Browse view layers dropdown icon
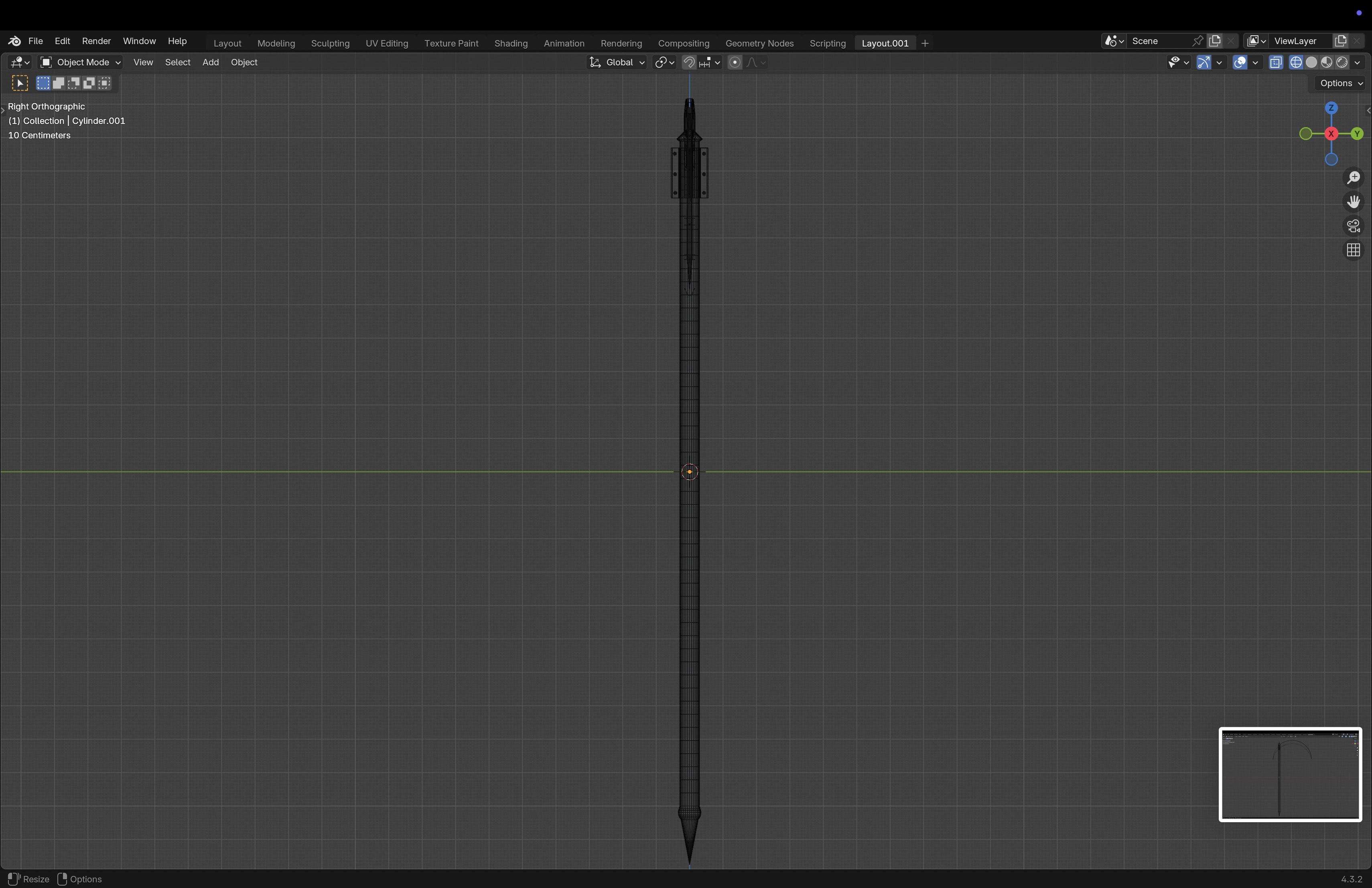Image resolution: width=1372 pixels, height=888 pixels. [x=1256, y=41]
